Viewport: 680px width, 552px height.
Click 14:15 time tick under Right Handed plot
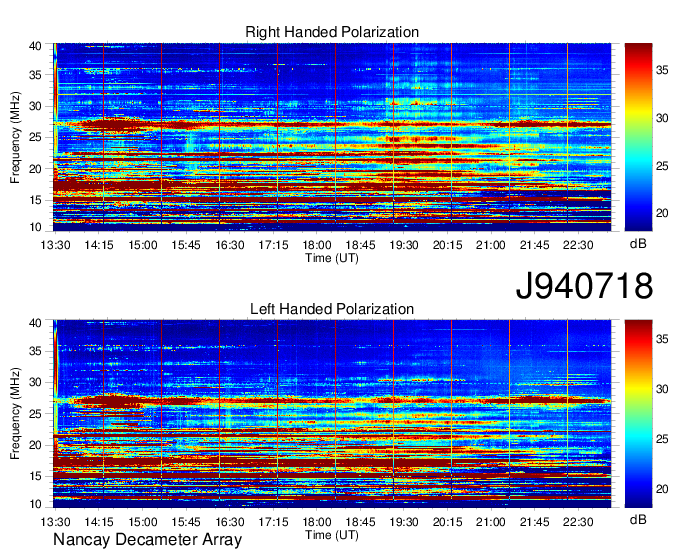(99, 245)
